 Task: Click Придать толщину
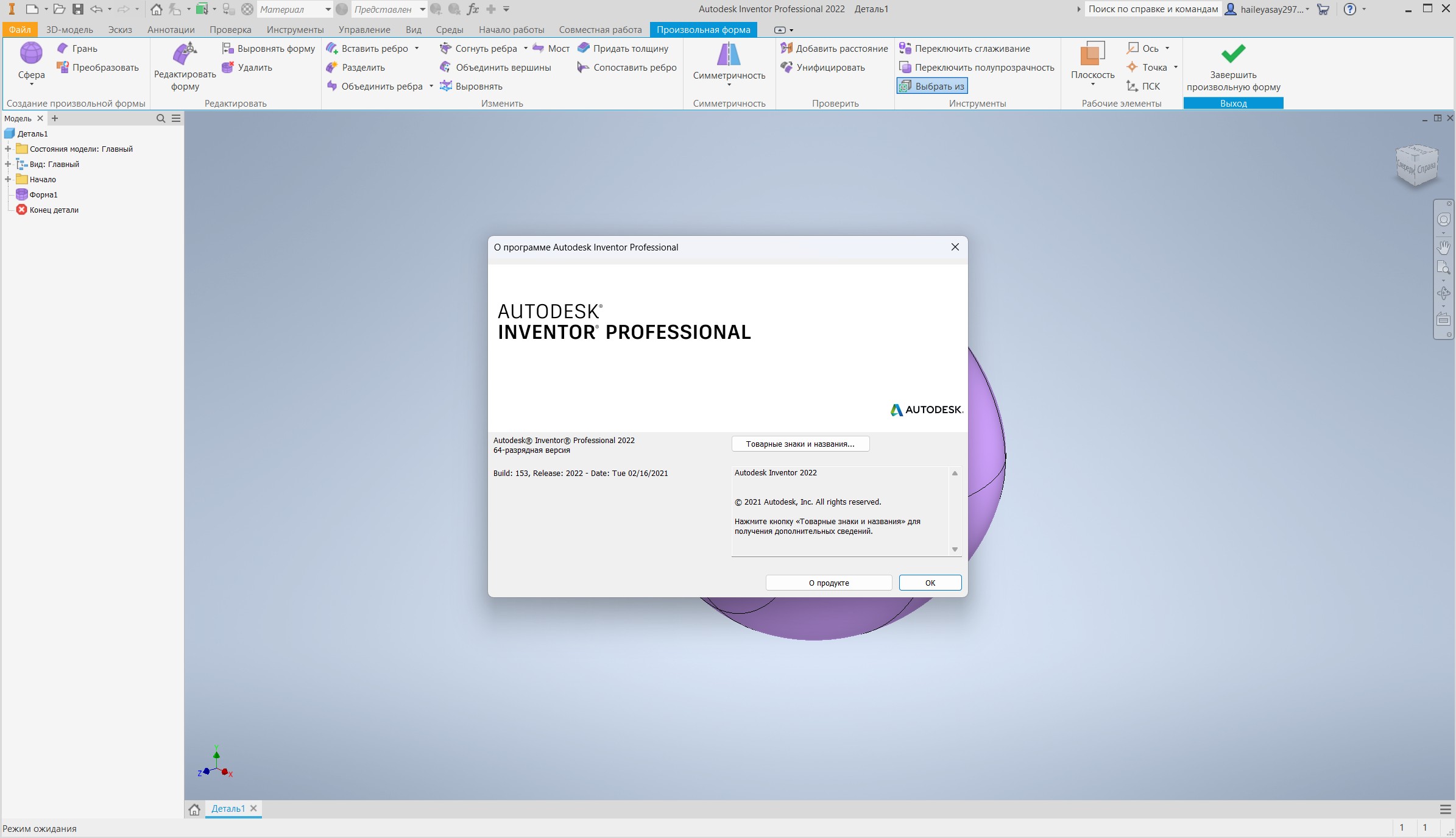623,48
